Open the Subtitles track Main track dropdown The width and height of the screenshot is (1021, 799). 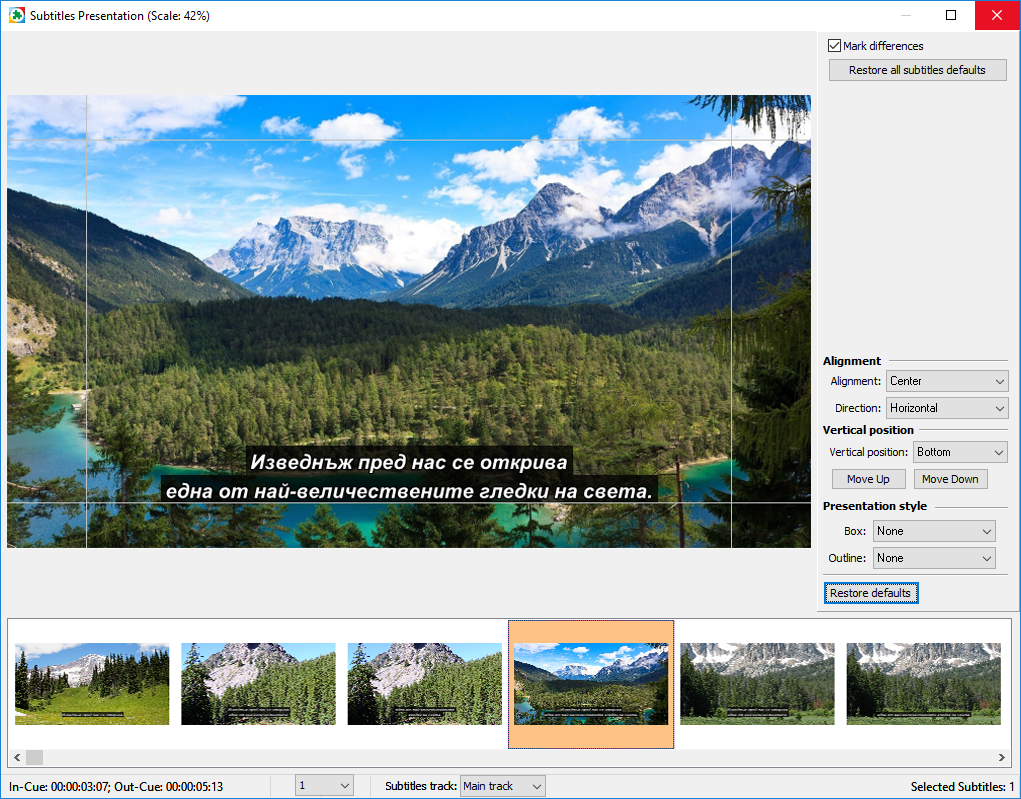point(502,786)
